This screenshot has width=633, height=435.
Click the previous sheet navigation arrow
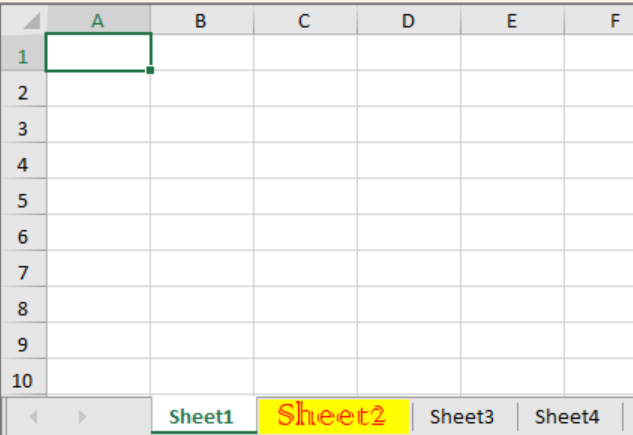pyautogui.click(x=34, y=416)
